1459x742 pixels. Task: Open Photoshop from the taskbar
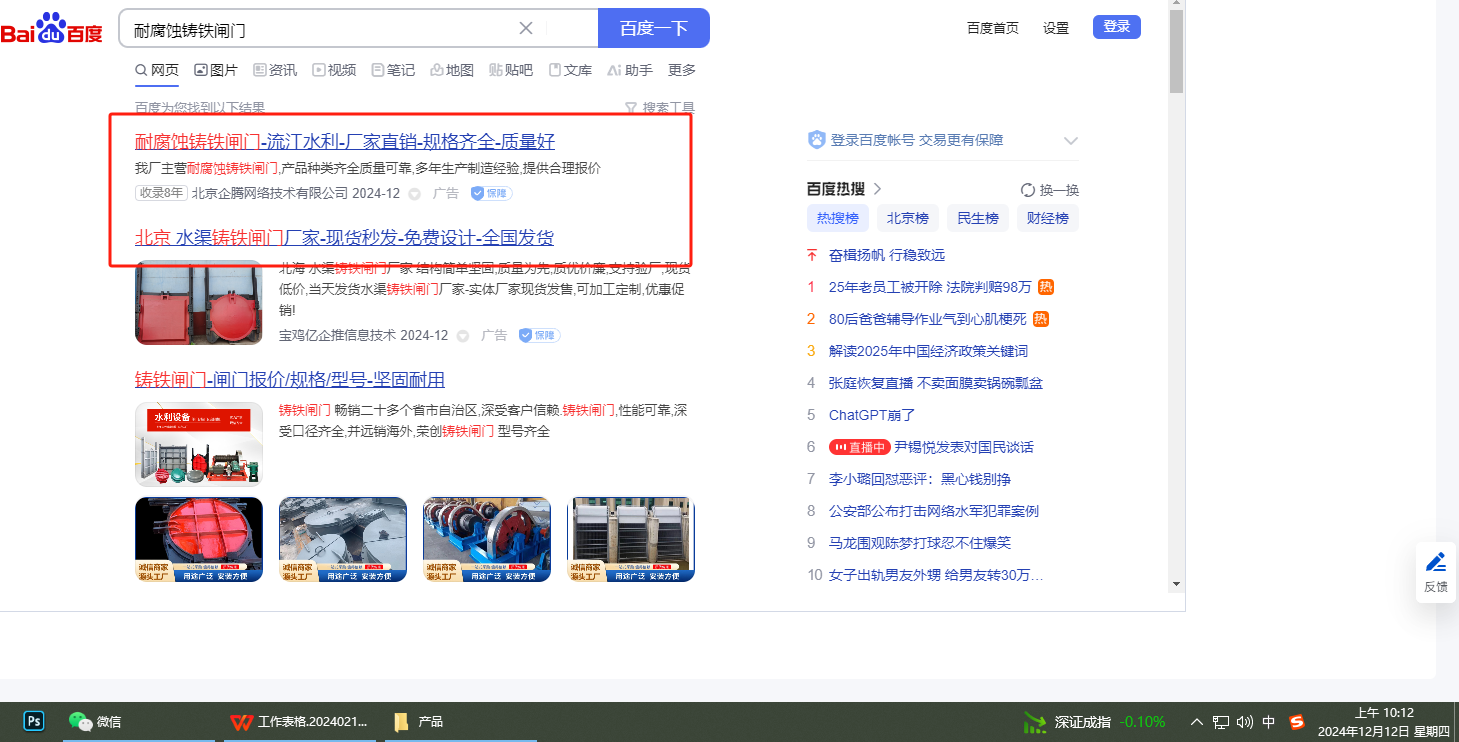pos(34,721)
